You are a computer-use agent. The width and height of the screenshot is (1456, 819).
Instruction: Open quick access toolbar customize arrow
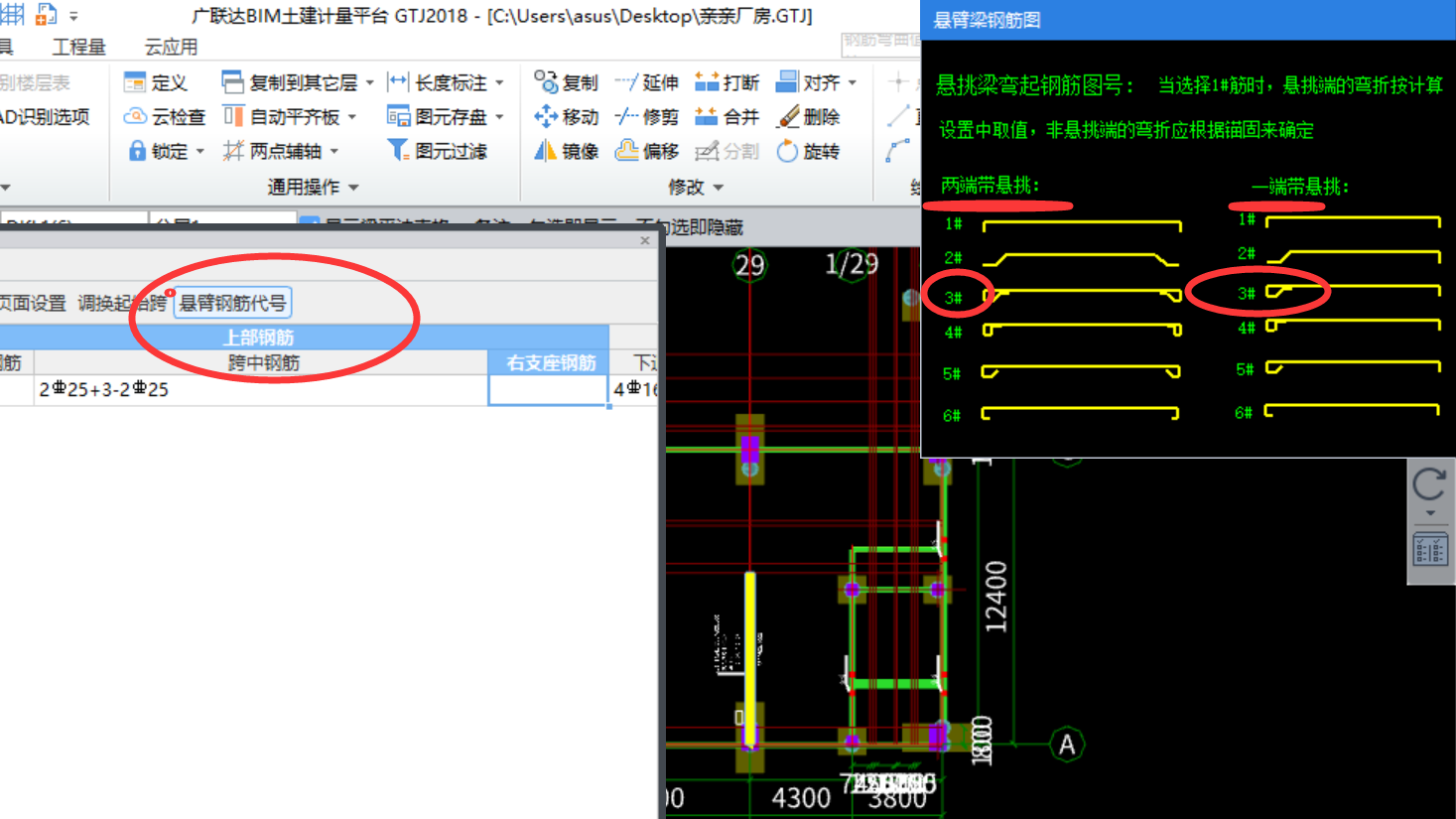pos(73,16)
